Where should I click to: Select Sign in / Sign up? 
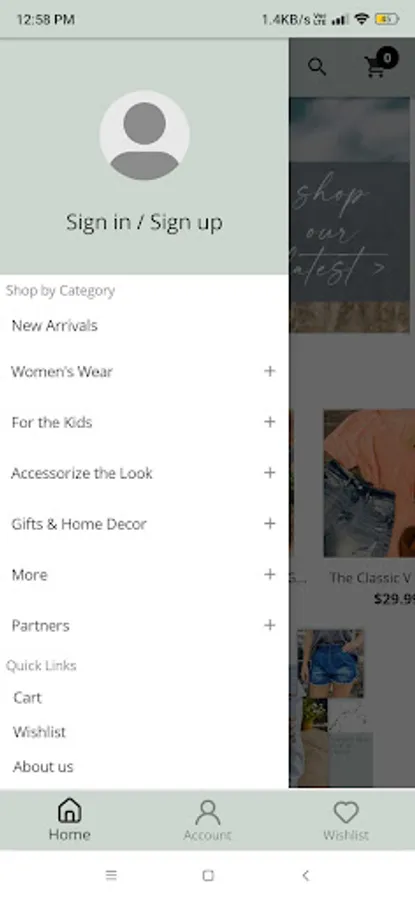(x=144, y=222)
